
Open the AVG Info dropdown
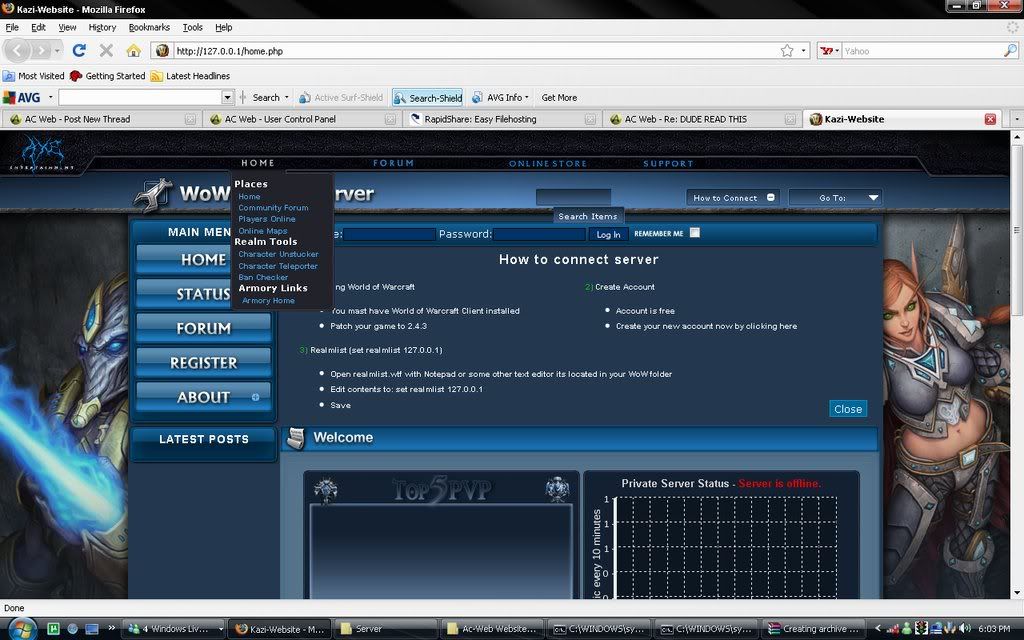tap(500, 97)
